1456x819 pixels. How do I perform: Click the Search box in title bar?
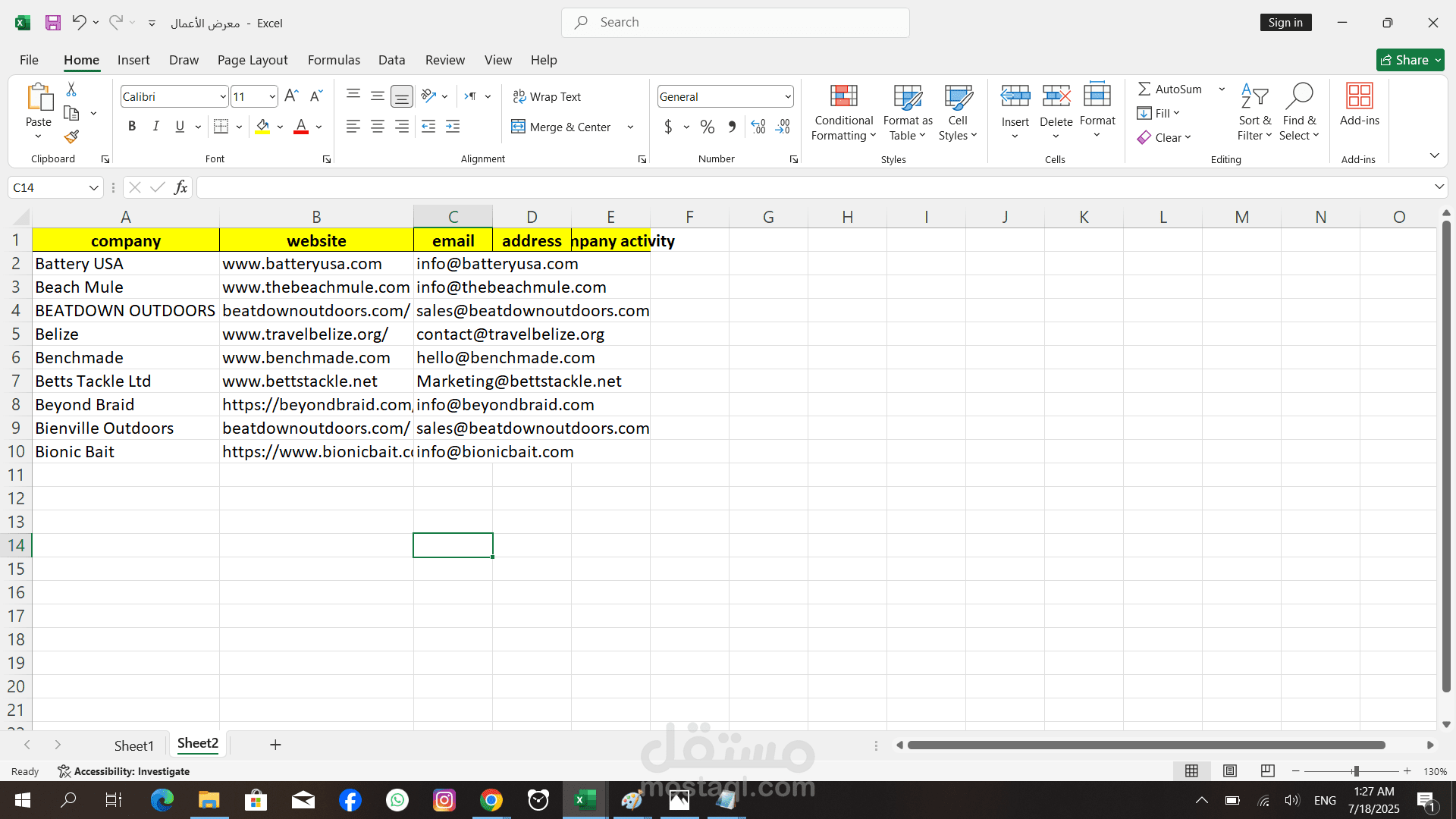point(735,23)
